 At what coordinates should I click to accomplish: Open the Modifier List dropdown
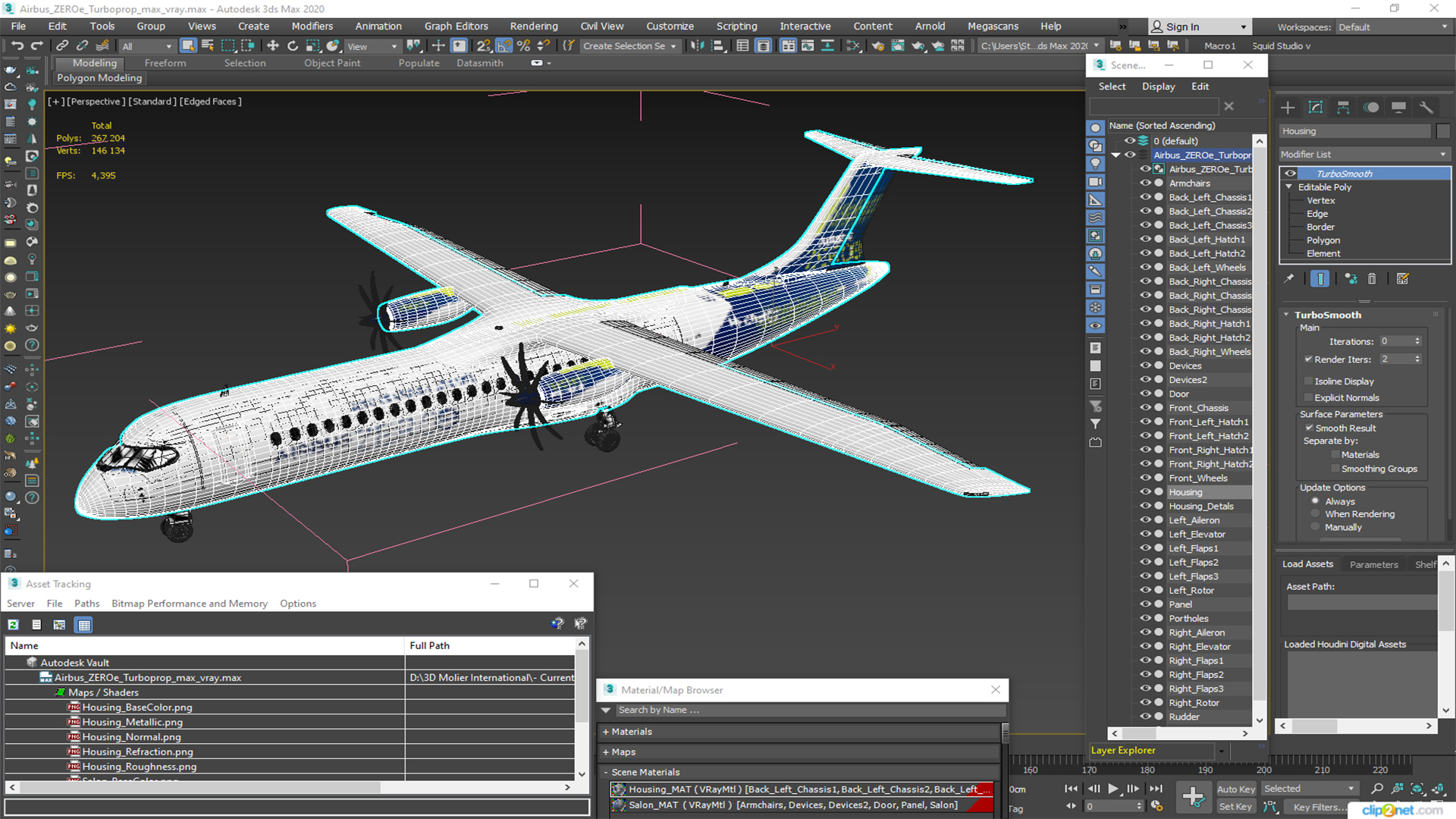tap(1364, 154)
